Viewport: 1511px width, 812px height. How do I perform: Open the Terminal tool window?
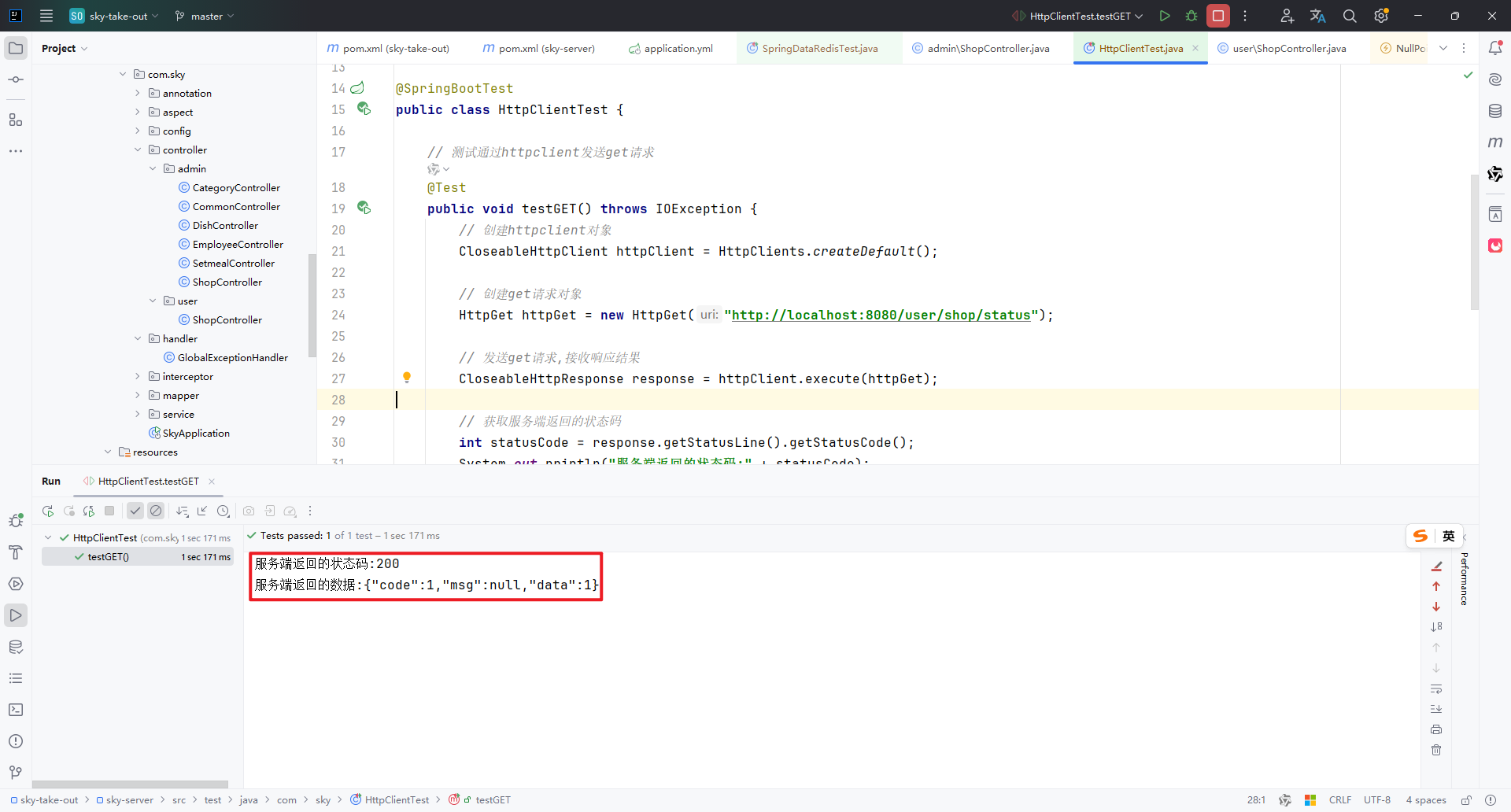[16, 710]
